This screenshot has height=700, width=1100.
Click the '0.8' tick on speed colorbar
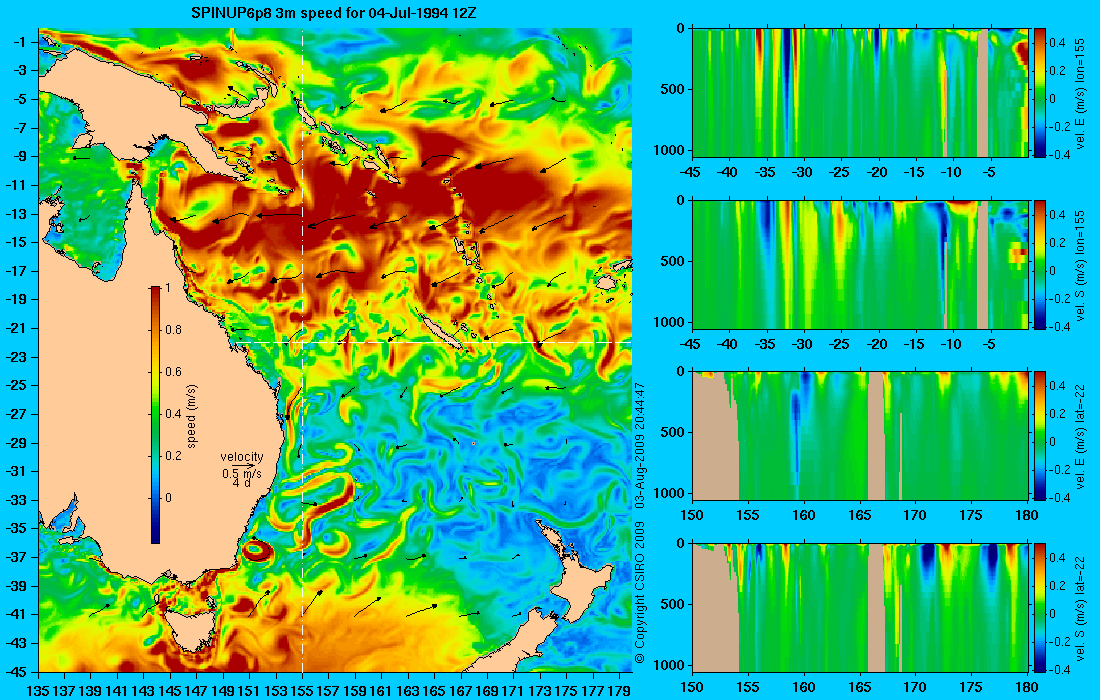[173, 330]
